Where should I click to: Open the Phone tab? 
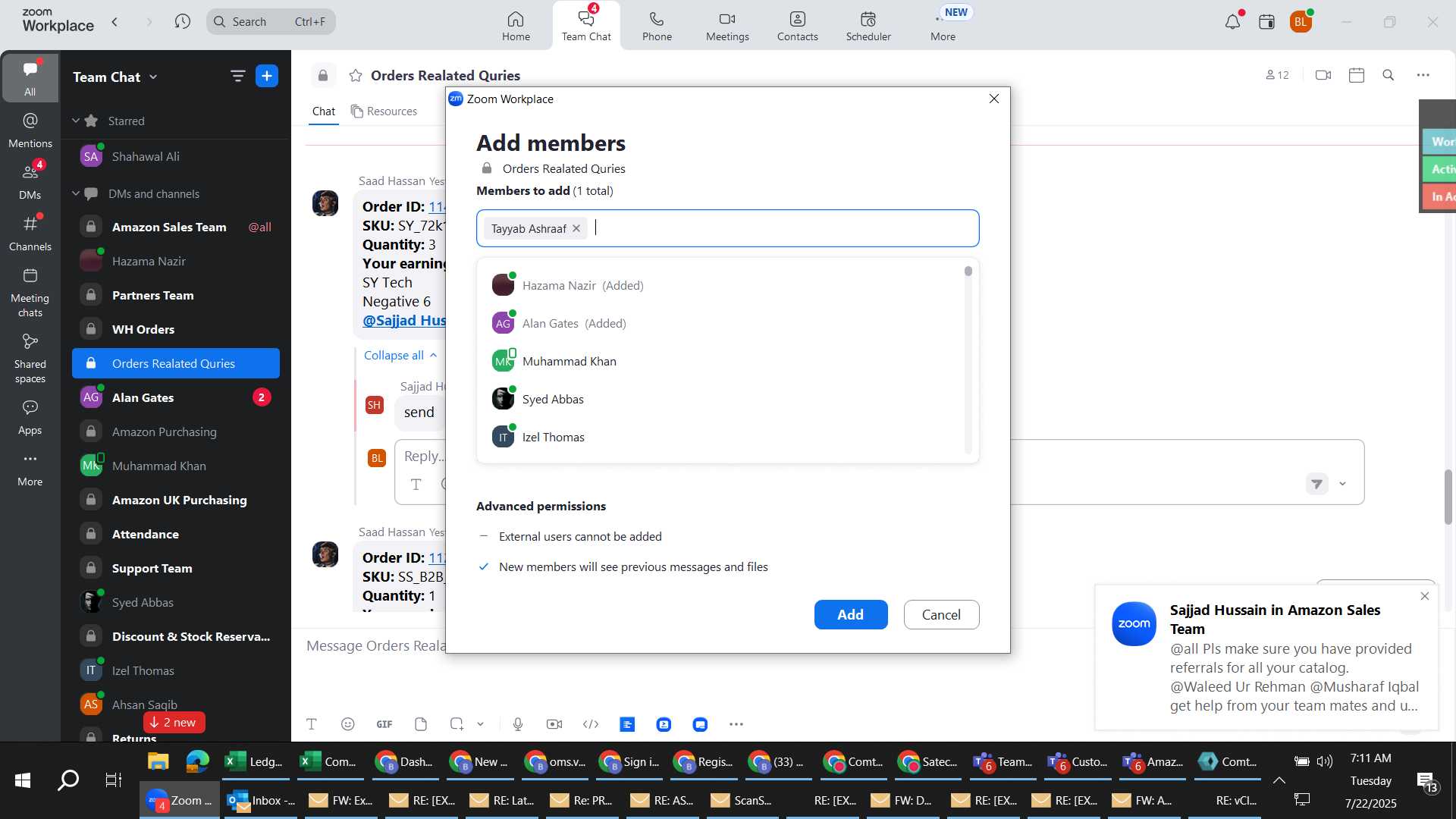tap(657, 26)
